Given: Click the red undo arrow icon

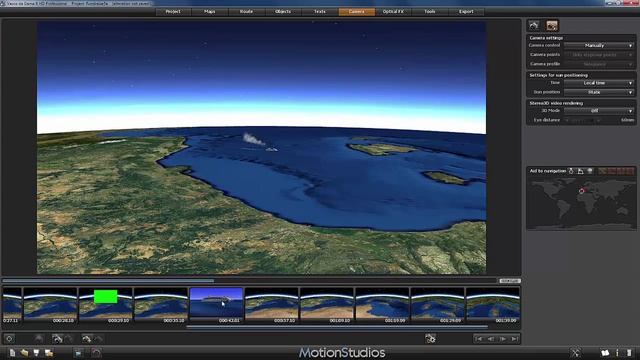Looking at the screenshot, I should pyautogui.click(x=96, y=353).
